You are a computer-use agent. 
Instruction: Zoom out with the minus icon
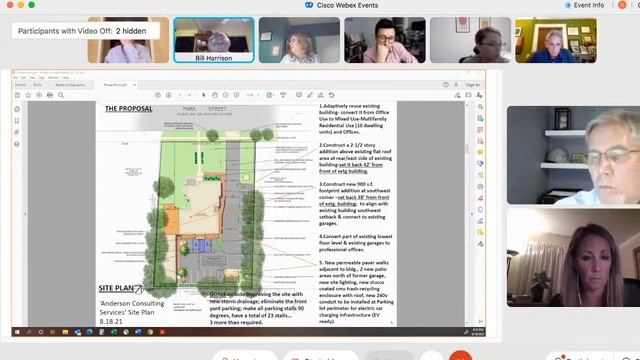(x=226, y=95)
